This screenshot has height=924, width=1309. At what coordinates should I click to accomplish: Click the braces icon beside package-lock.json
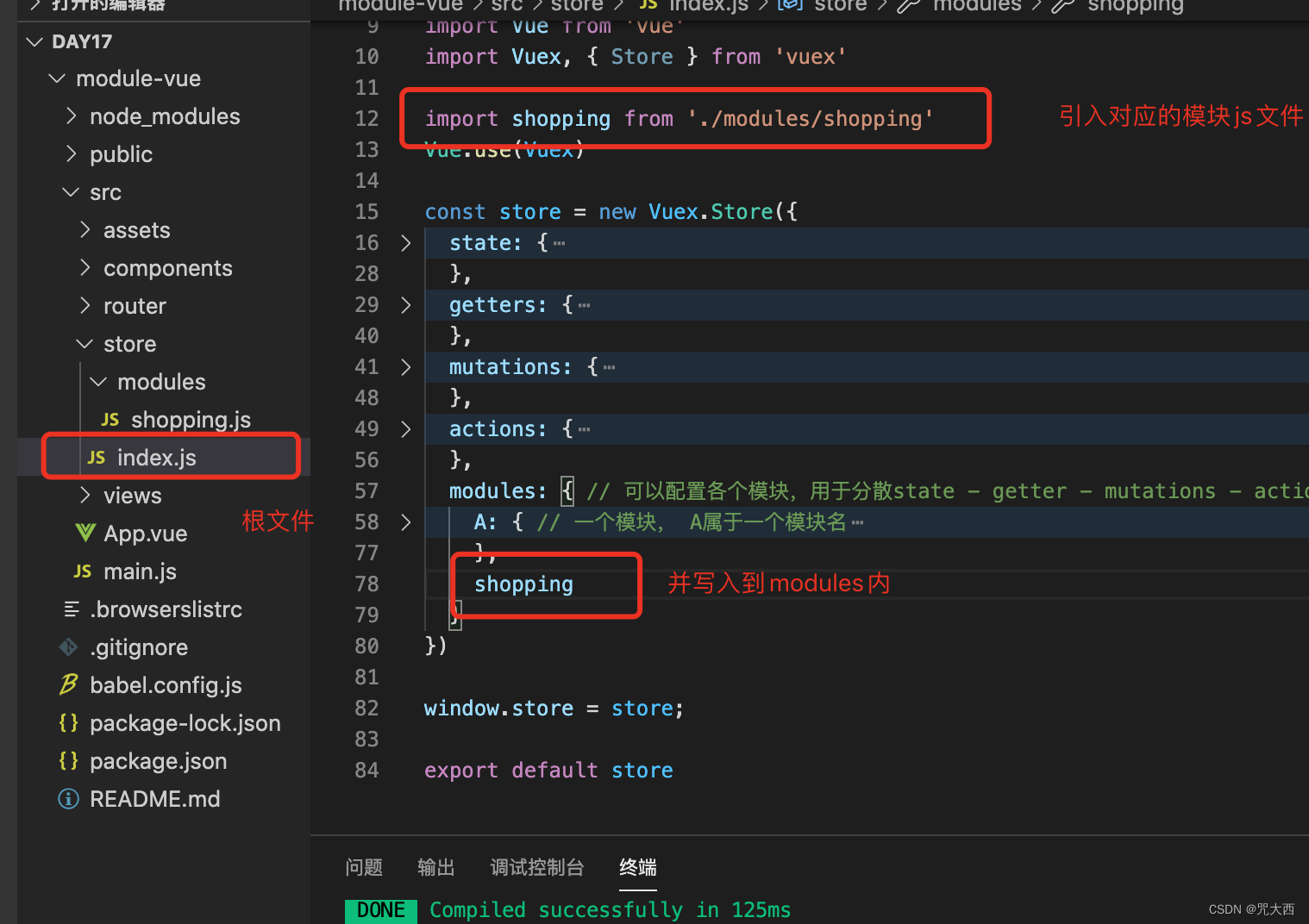[68, 722]
